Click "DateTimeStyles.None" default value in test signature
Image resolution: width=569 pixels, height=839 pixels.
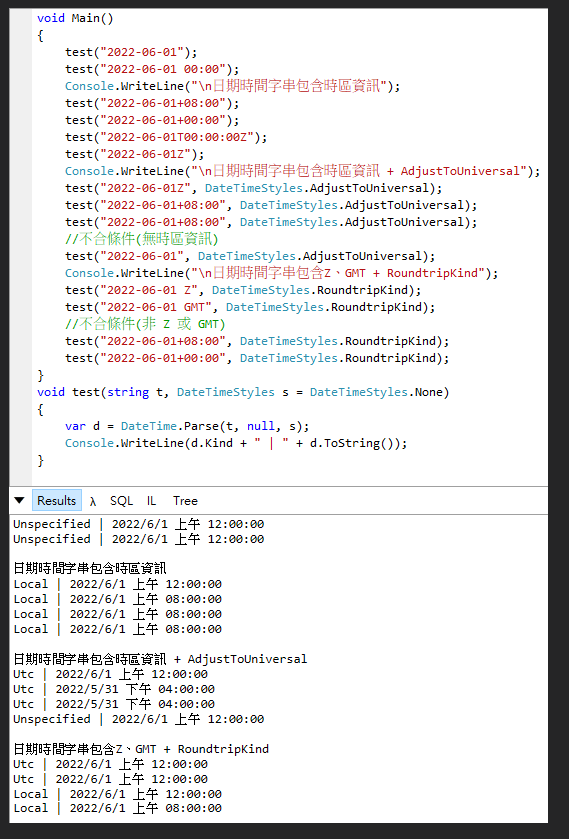[x=376, y=392]
